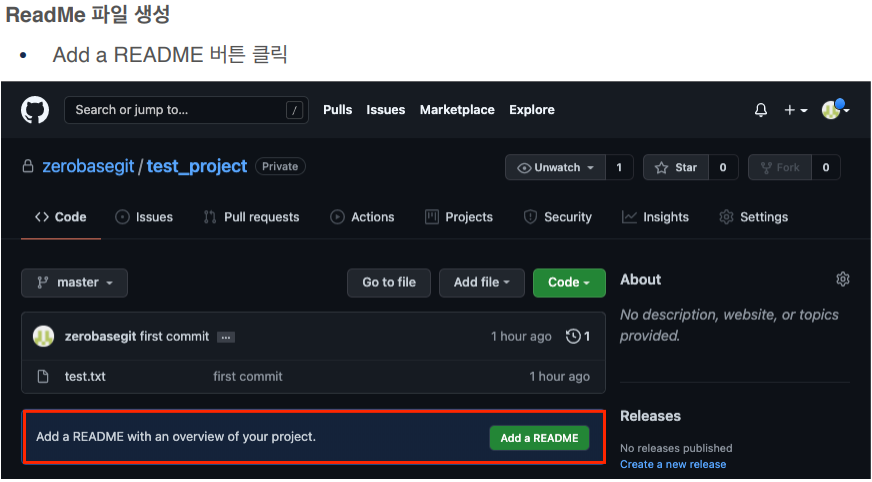Click the zerobasegit commit author avatar
Image resolution: width=872 pixels, height=482 pixels.
43,336
